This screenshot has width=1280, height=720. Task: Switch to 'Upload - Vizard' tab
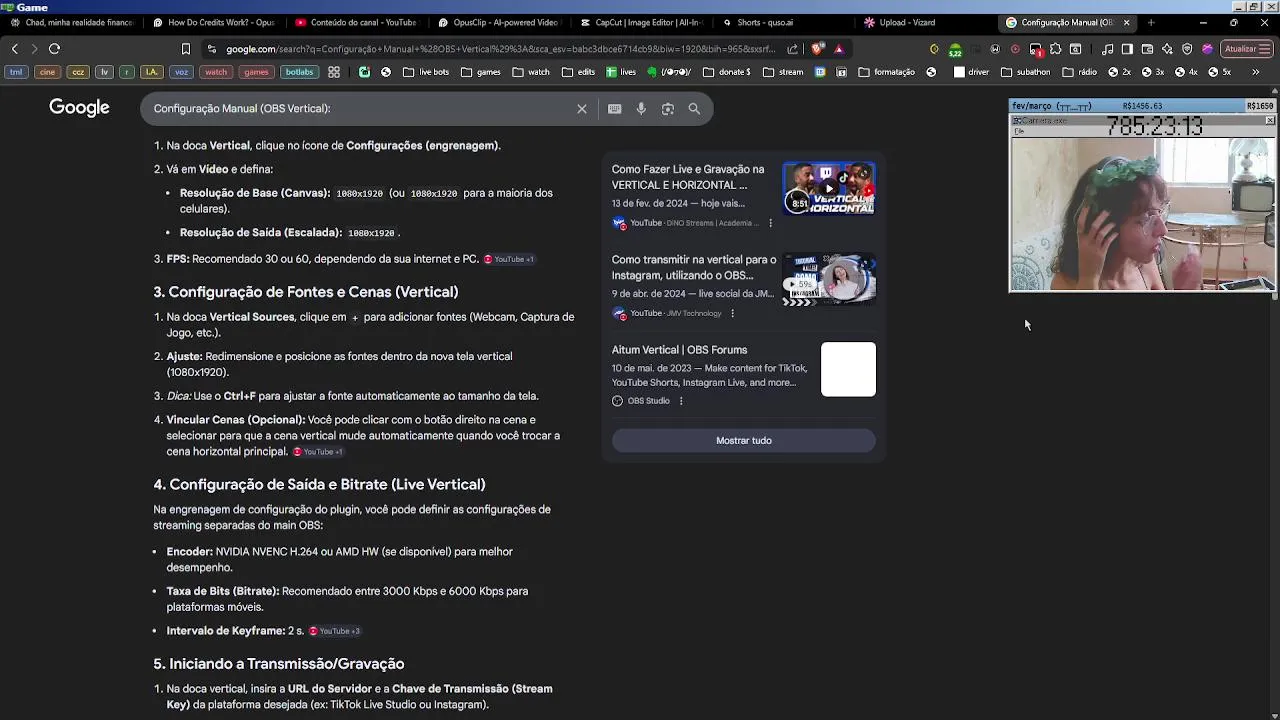click(927, 22)
